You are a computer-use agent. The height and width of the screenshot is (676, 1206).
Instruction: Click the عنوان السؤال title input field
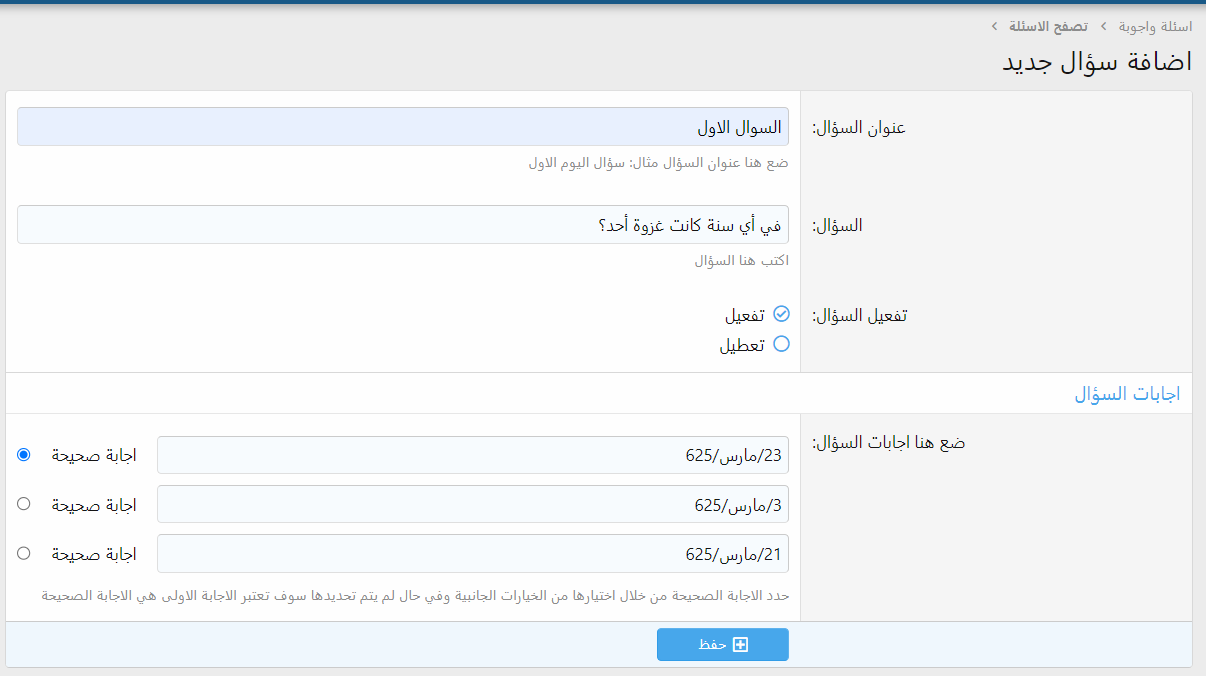(402, 127)
